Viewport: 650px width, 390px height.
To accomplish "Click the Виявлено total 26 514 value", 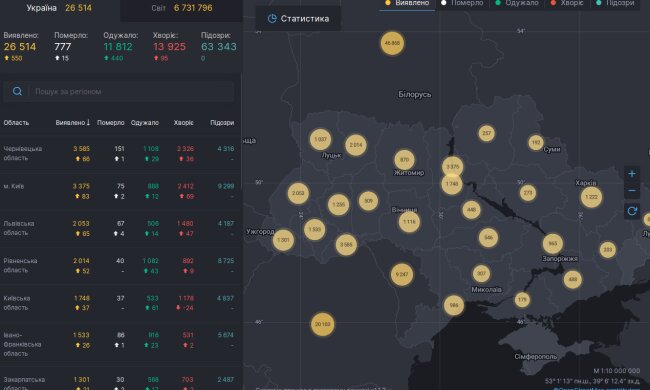I will [x=20, y=46].
